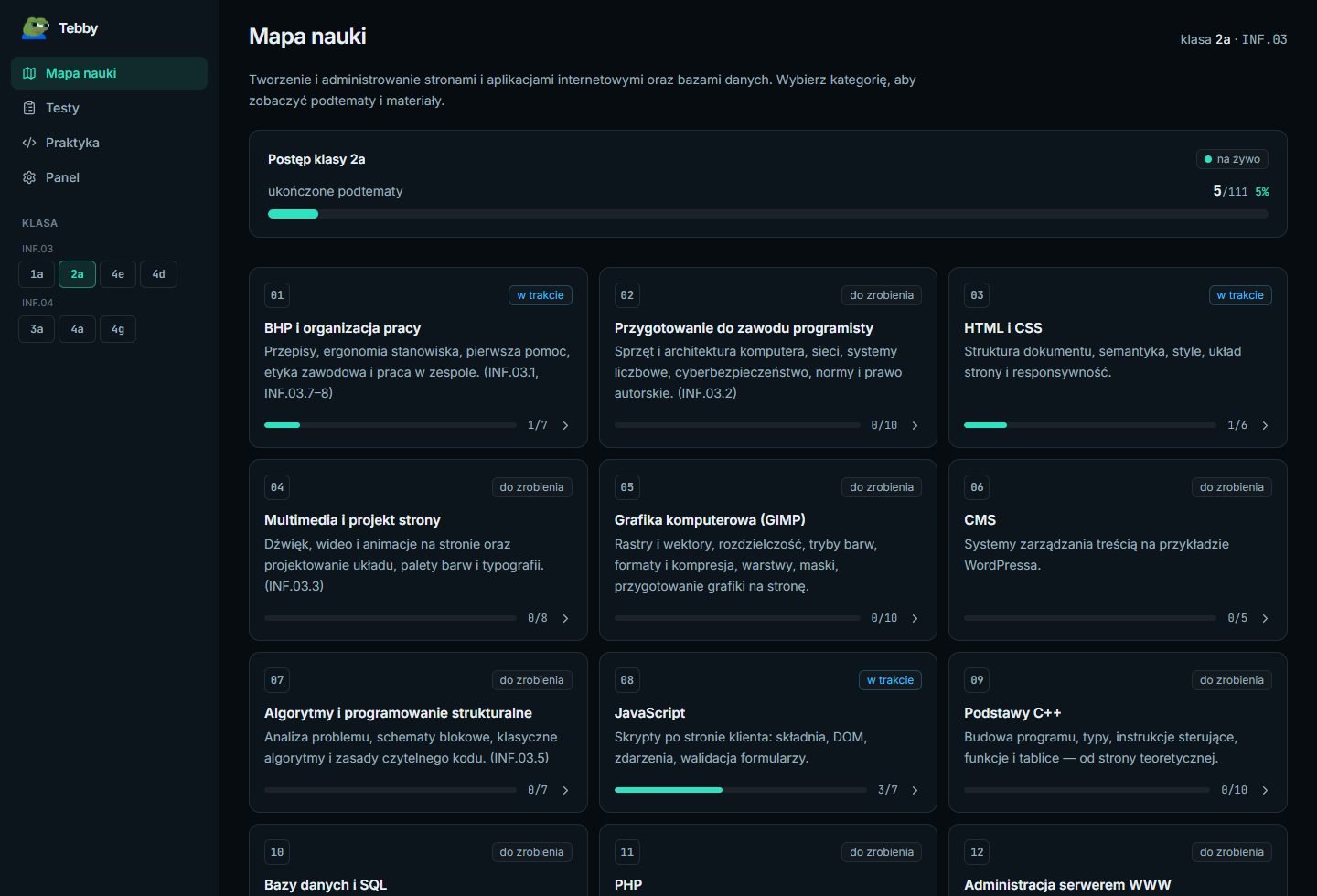This screenshot has width=1317, height=896.
Task: Go to the Testy page
Action: point(109,108)
